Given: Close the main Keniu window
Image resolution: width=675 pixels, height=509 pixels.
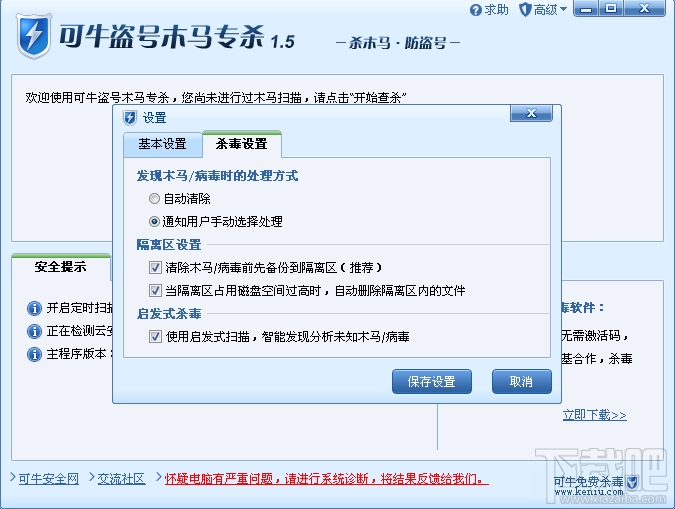Looking at the screenshot, I should click(644, 8).
